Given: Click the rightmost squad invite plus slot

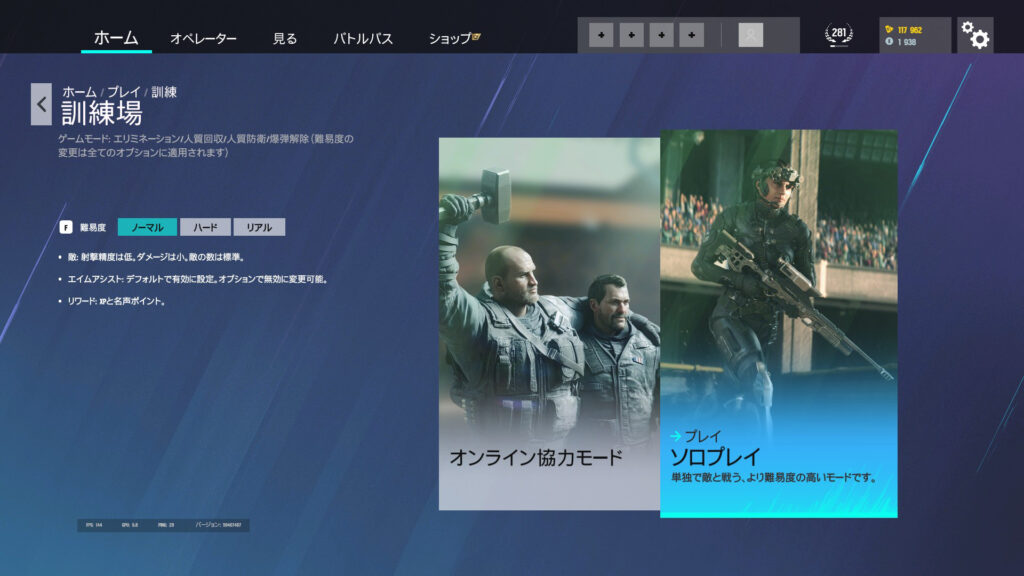Looking at the screenshot, I should point(691,35).
